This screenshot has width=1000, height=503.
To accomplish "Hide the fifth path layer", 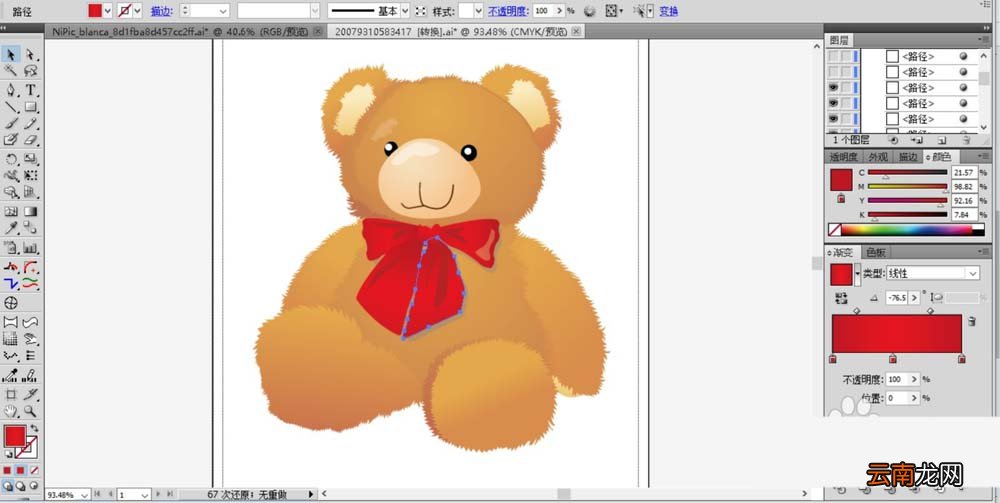I will coord(833,119).
